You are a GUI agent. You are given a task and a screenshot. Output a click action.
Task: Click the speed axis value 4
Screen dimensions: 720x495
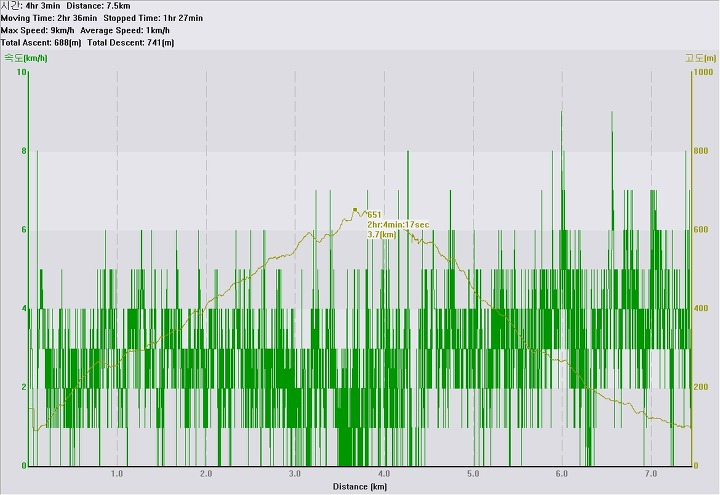[24, 309]
